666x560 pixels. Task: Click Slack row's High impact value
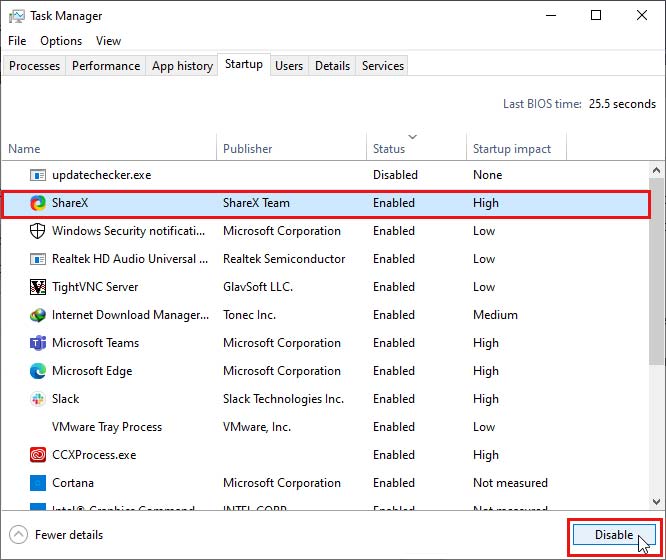pyautogui.click(x=485, y=399)
